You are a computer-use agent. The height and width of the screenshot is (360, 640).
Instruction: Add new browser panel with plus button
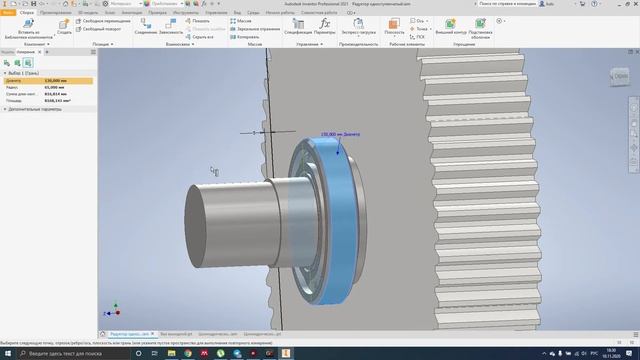pyautogui.click(x=47, y=52)
